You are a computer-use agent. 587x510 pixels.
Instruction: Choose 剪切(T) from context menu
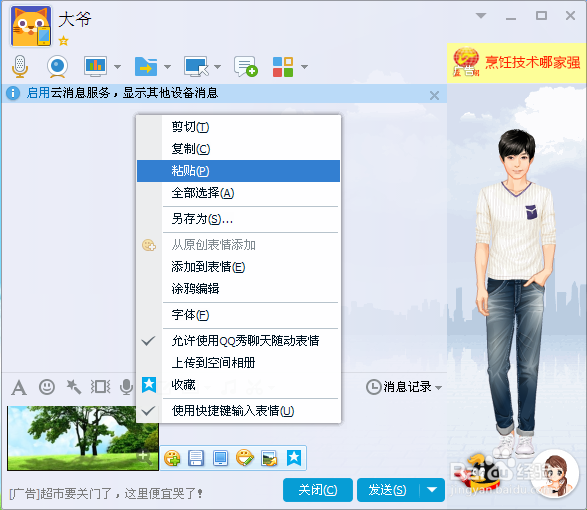(x=238, y=127)
